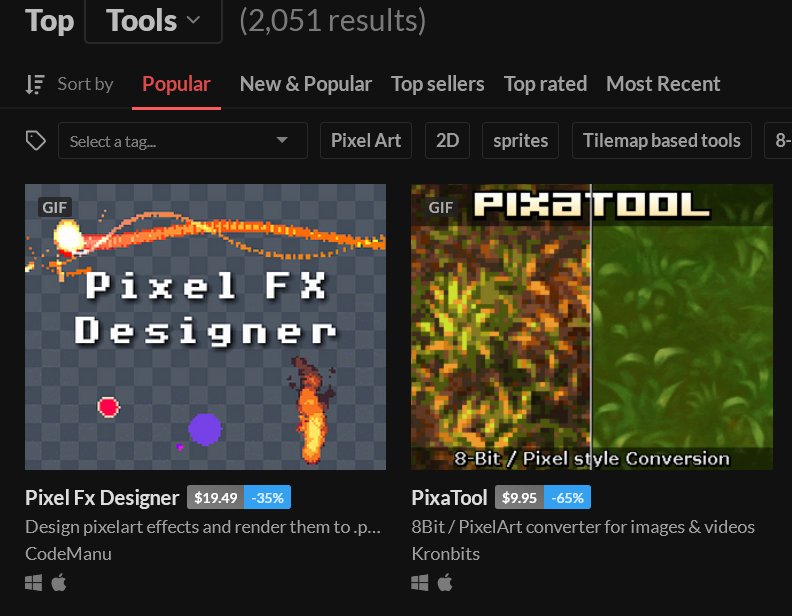Open the PixaTool title link

(x=450, y=498)
